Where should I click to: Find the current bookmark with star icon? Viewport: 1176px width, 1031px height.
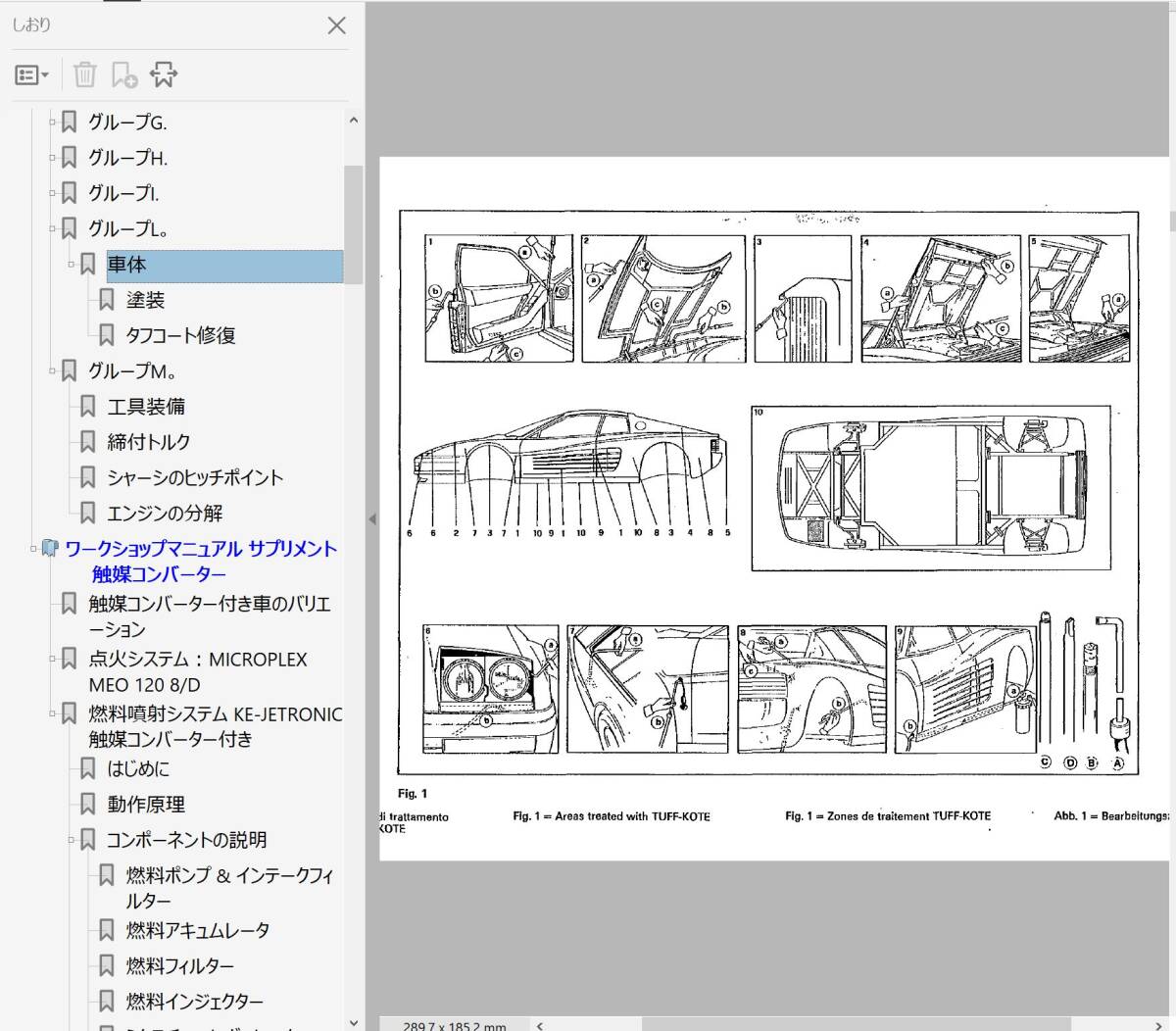coord(164,74)
